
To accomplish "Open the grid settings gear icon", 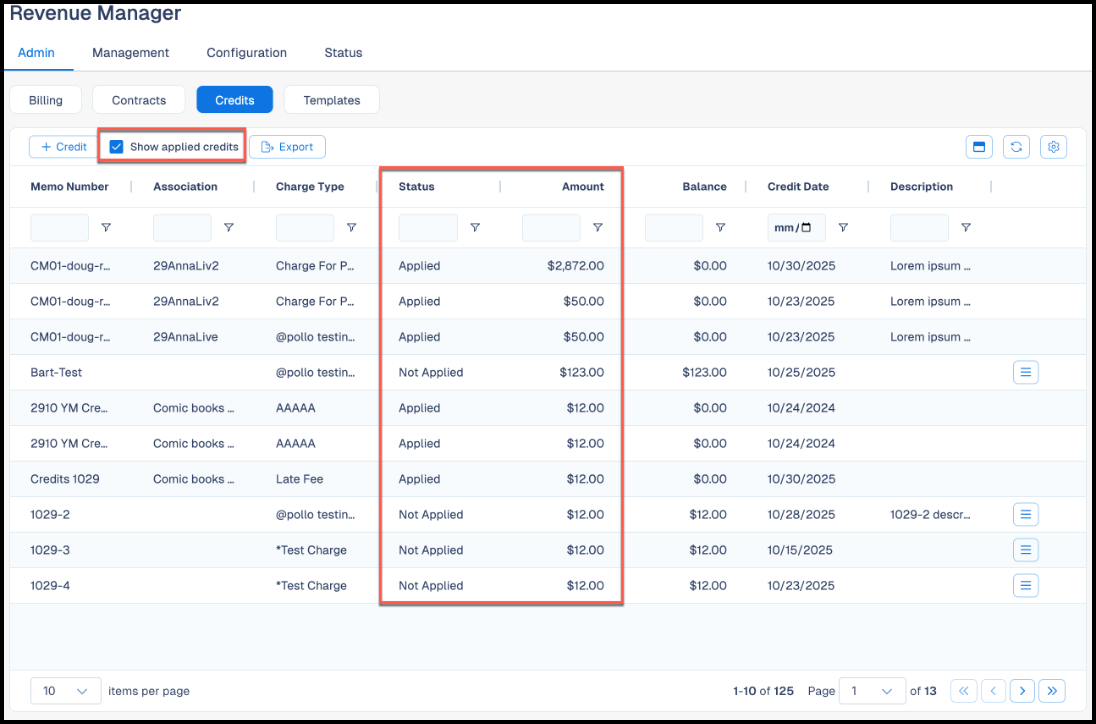I will 1054,147.
